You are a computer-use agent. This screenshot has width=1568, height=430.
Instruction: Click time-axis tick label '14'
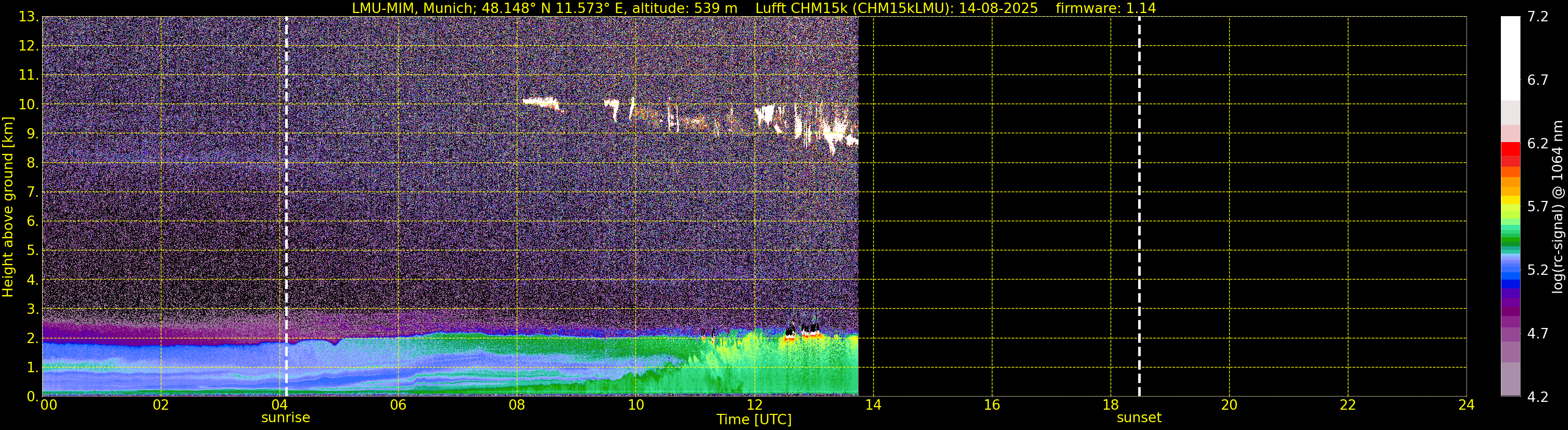coord(873,405)
